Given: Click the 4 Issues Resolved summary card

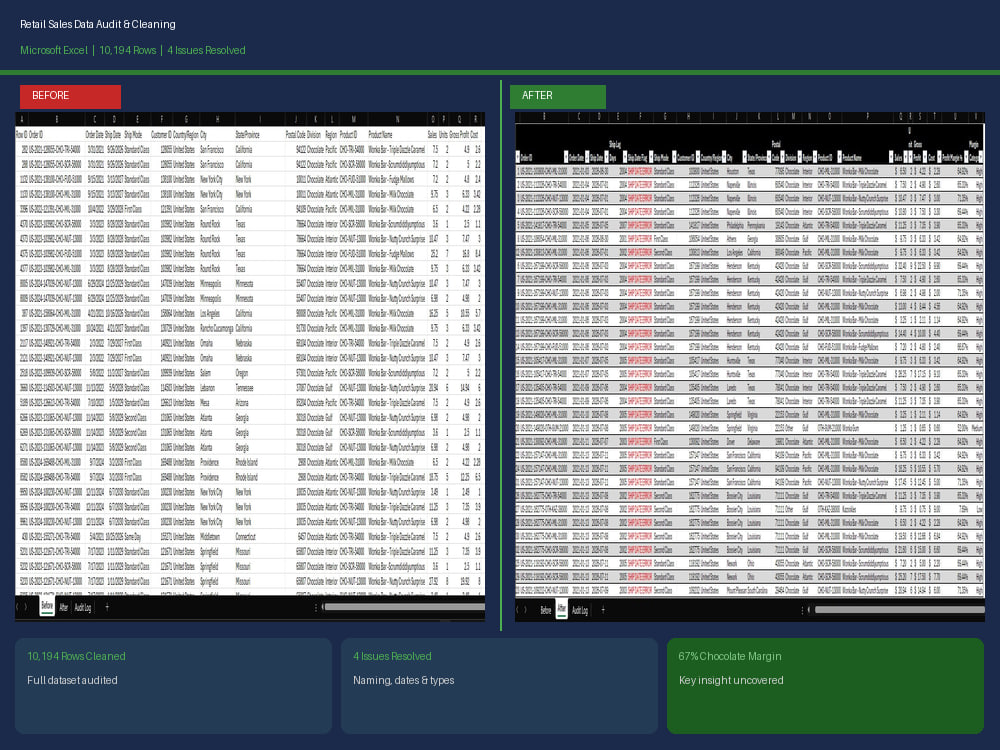Looking at the screenshot, I should (x=499, y=686).
